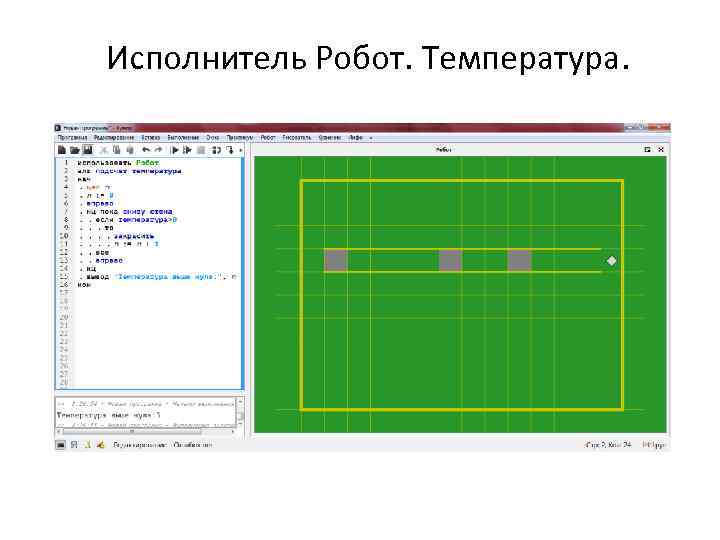720x540 pixels.
Task: Click the final 'кон' code line
Action: [84, 285]
